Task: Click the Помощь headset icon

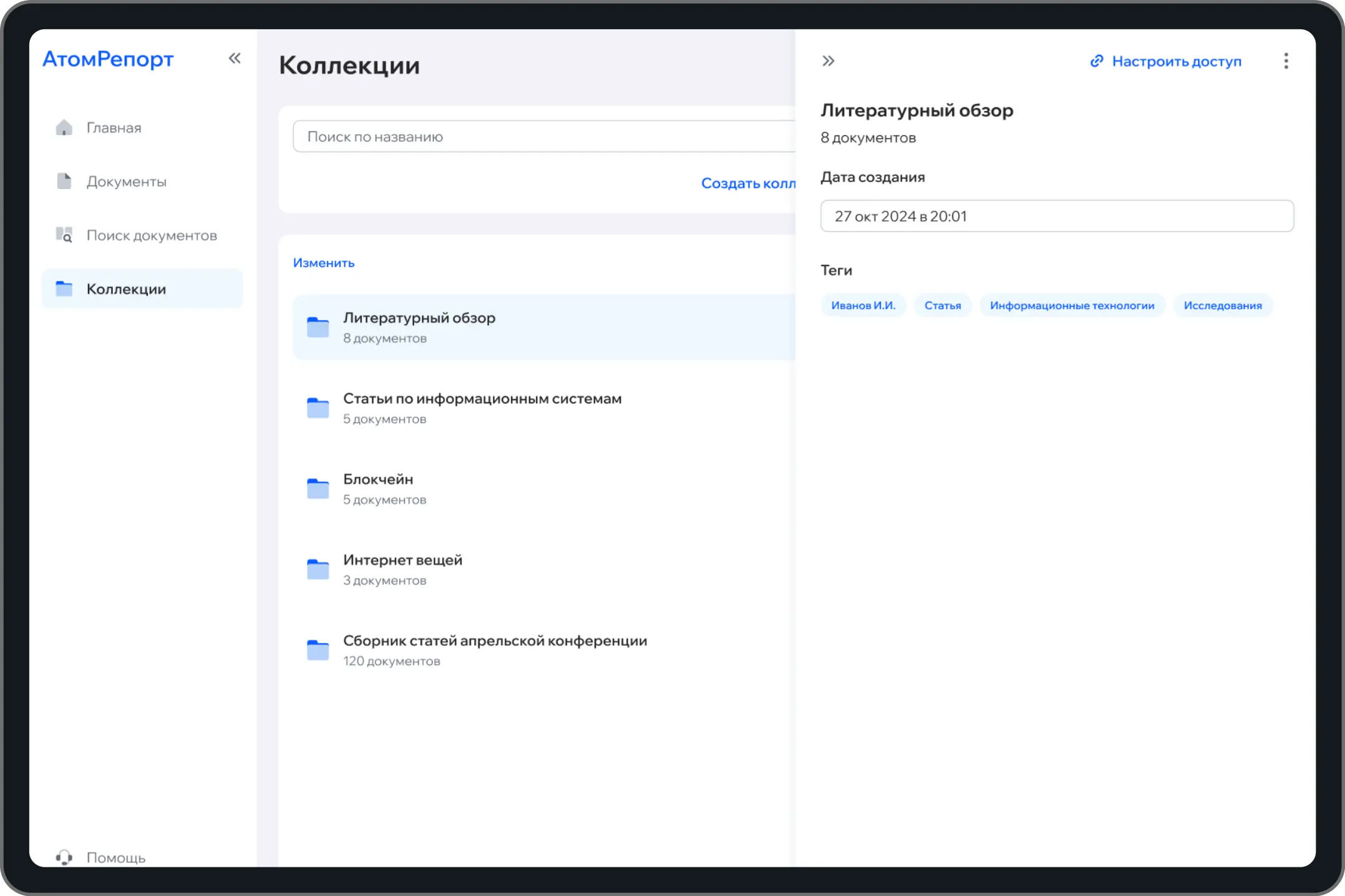Action: click(64, 857)
